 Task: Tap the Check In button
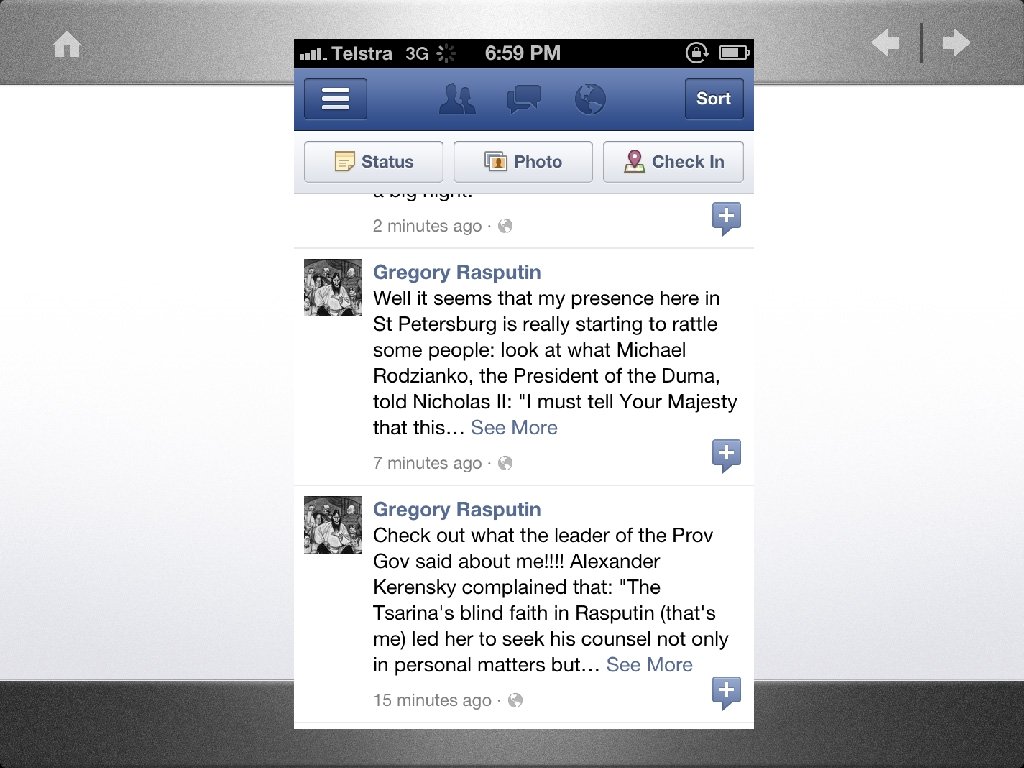point(673,162)
